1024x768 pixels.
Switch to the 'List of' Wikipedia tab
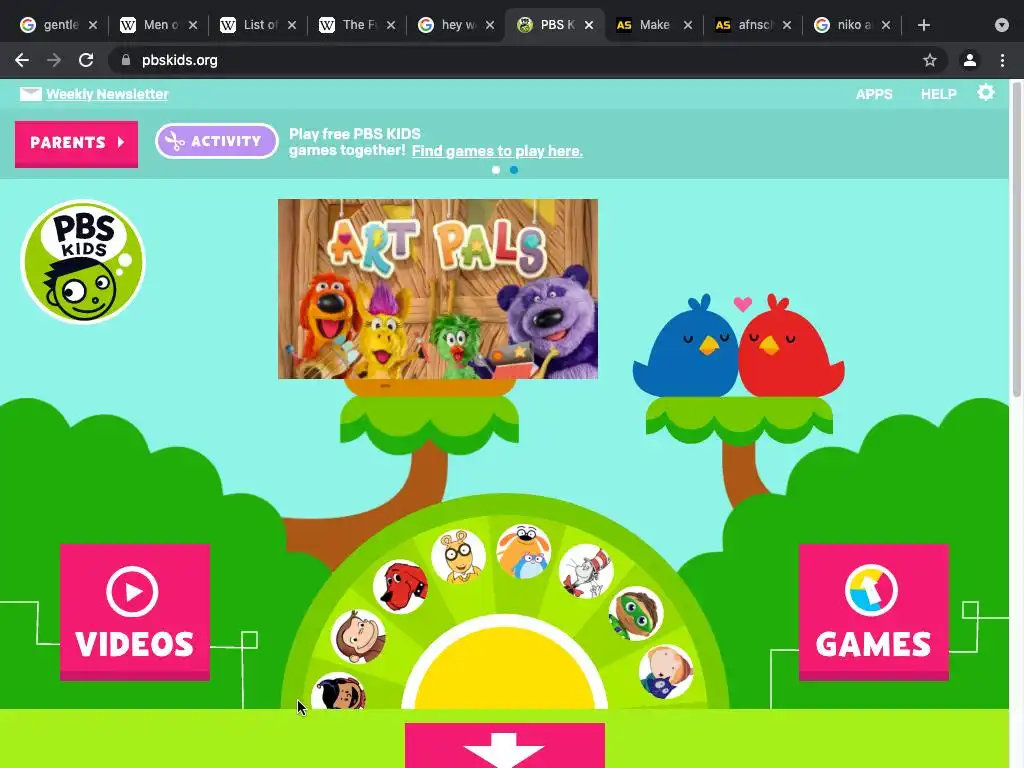pyautogui.click(x=257, y=25)
